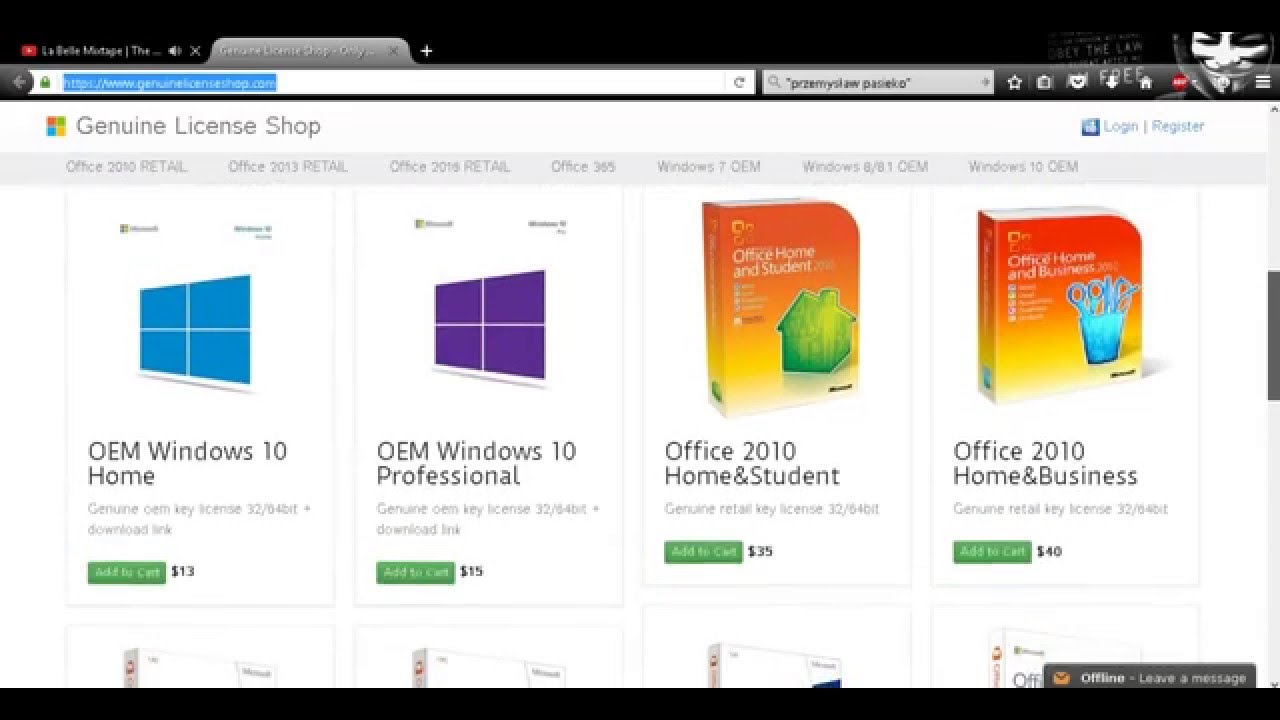
Task: Click Windows 10 Home "Genuine oem key license" description
Action: coord(199,519)
